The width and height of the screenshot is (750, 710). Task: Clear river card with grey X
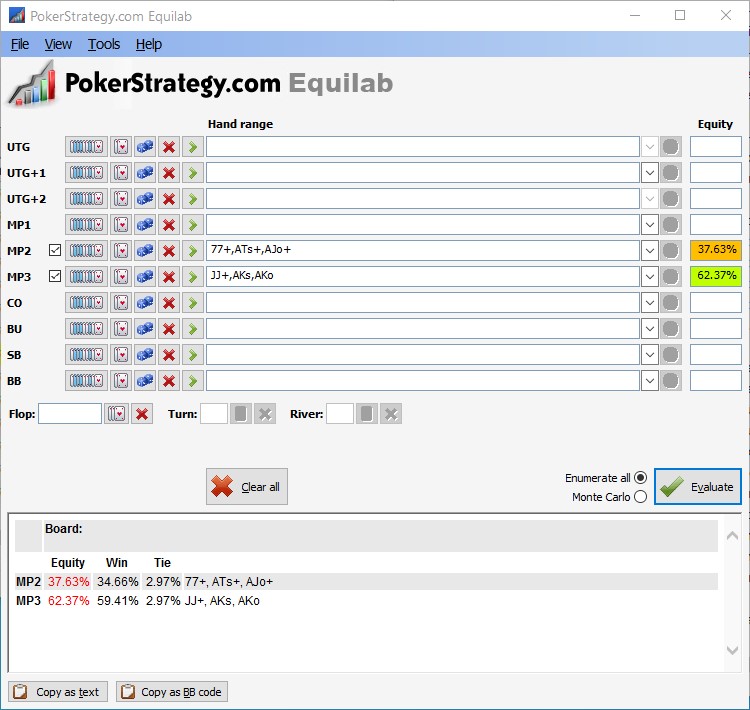tap(391, 414)
